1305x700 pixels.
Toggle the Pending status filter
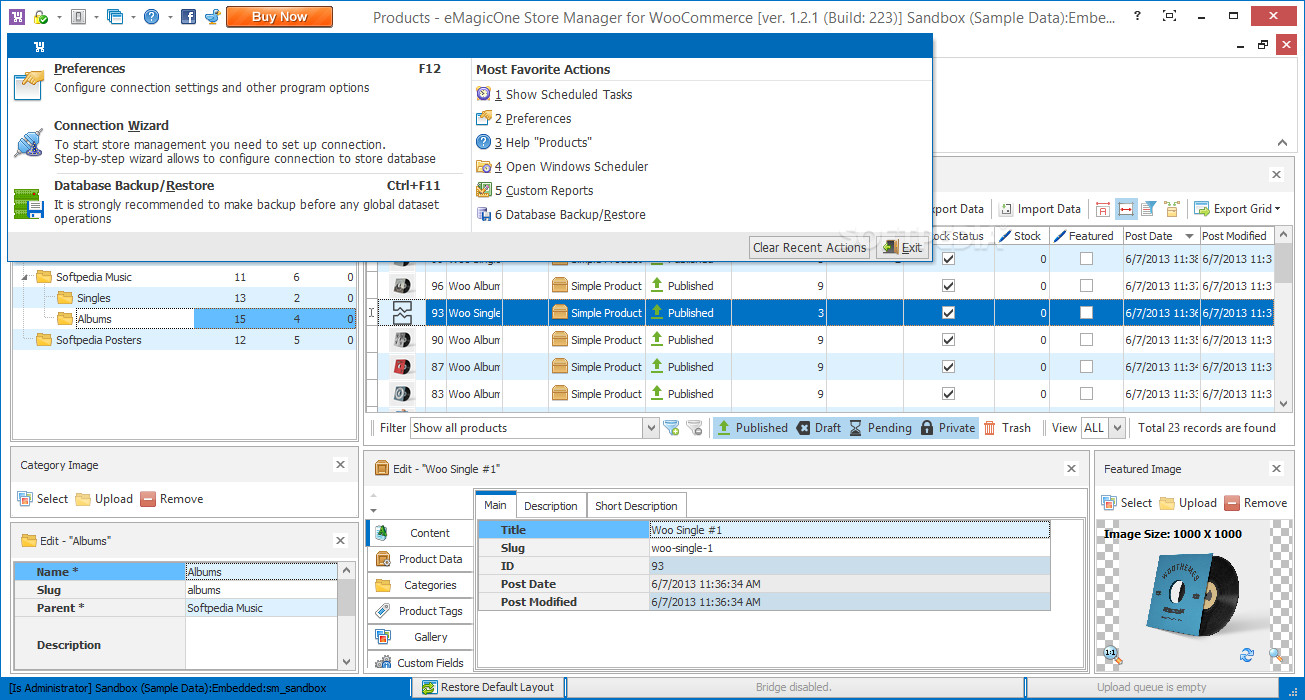coord(880,428)
